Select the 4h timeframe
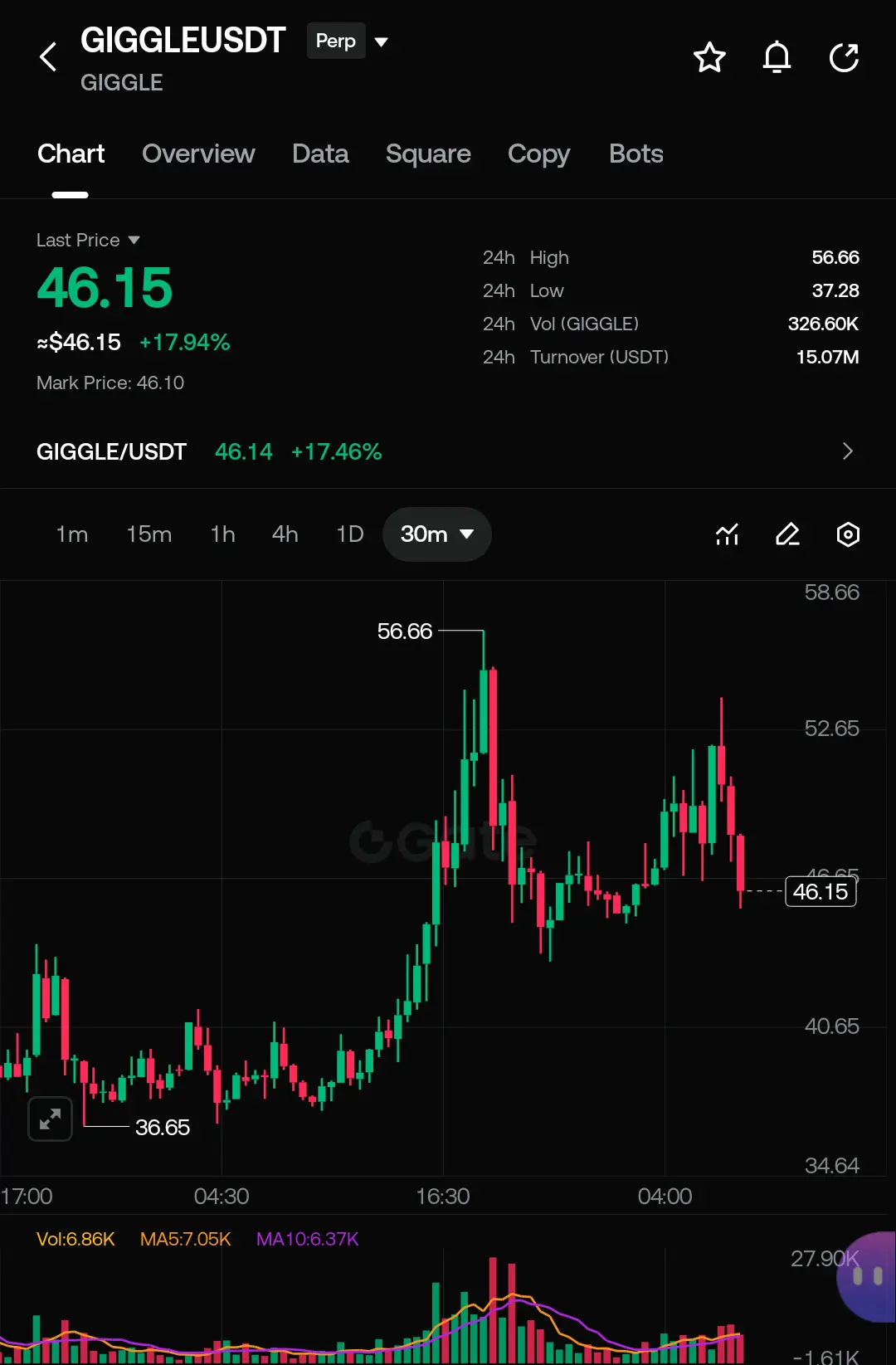Screen dimensions: 896x1365 click(x=285, y=534)
